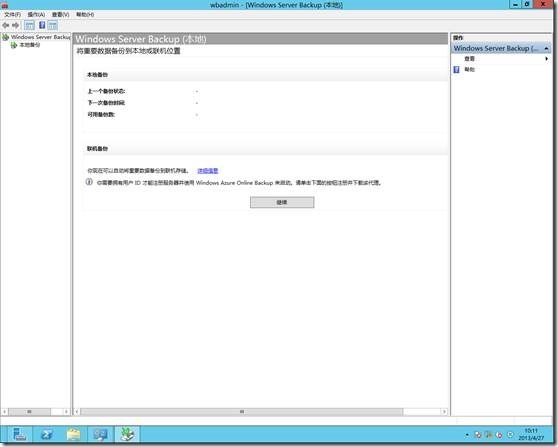
Task: Click the horizontal scrollbar of the tree pane
Action: 29,412
